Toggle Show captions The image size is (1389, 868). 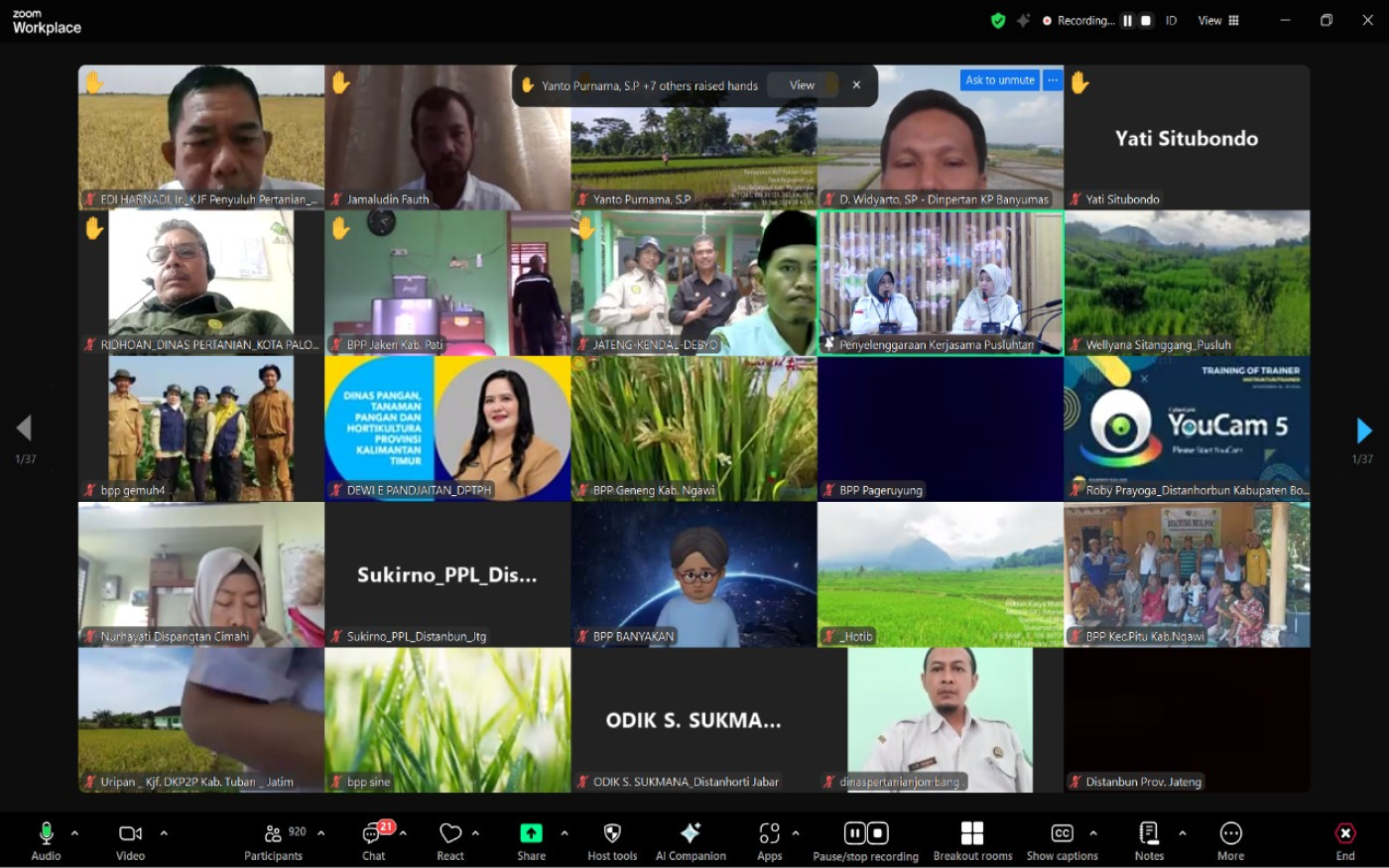coord(1062,839)
